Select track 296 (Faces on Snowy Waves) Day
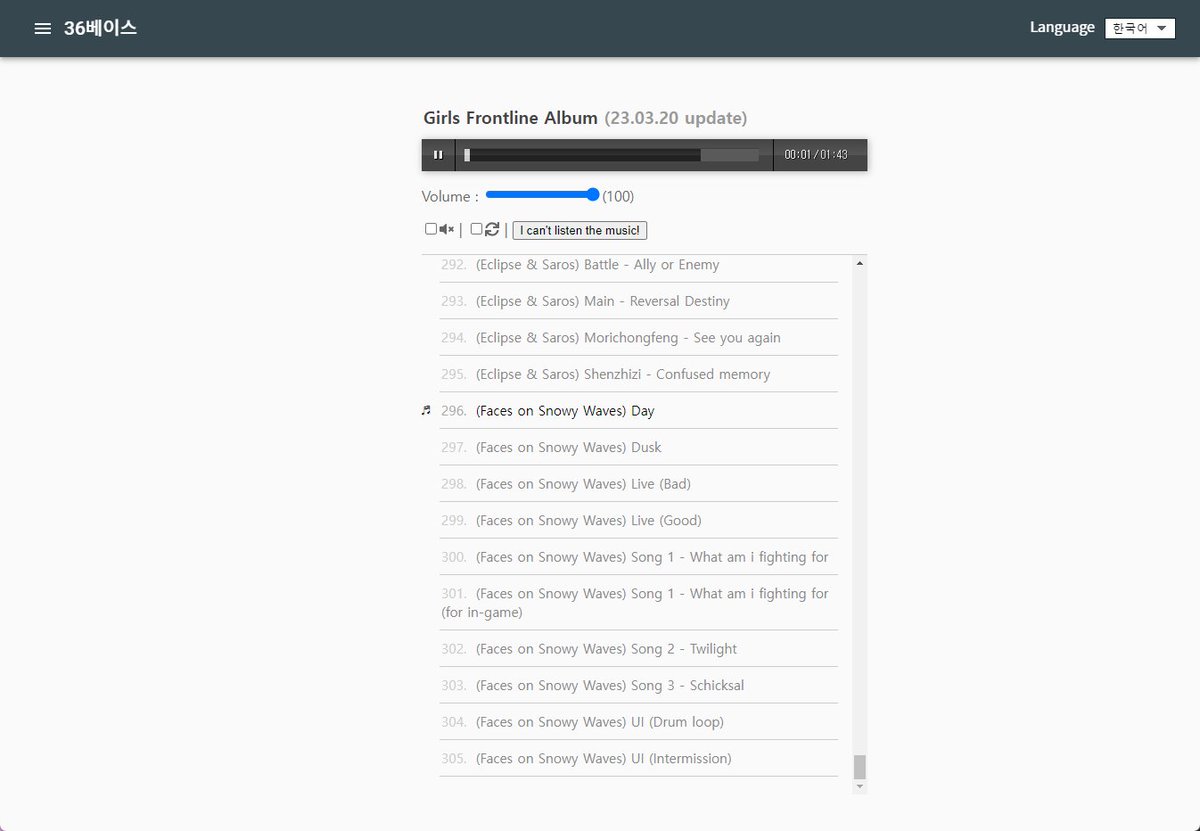 pyautogui.click(x=638, y=411)
